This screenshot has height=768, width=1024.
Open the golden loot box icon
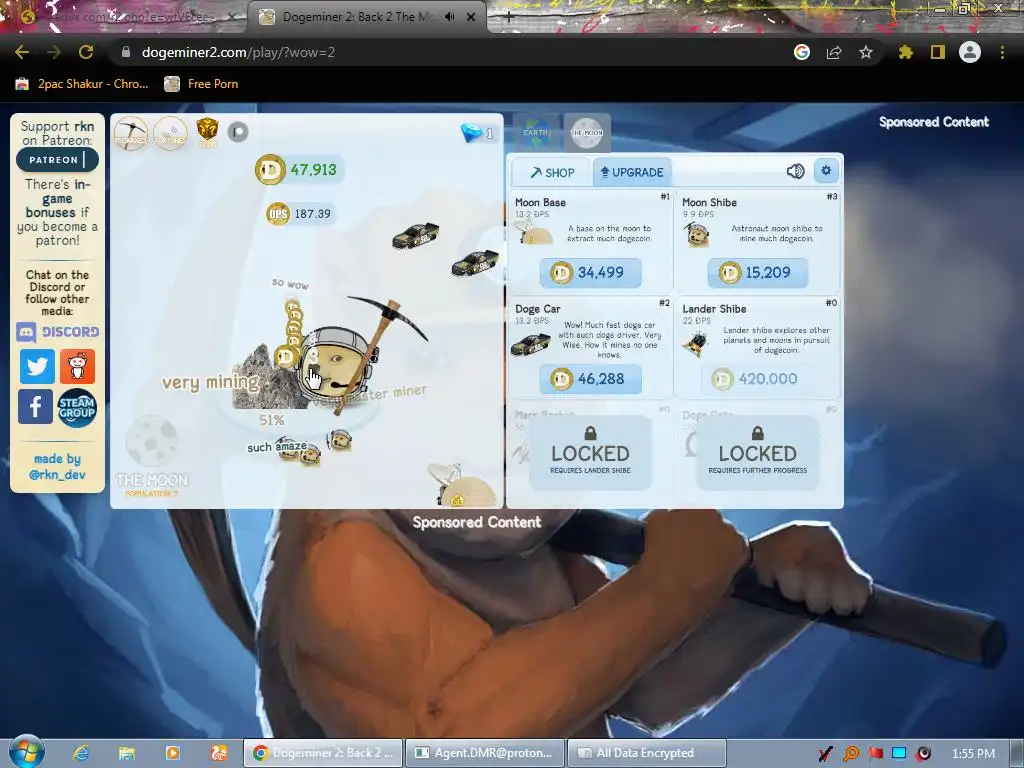pos(207,132)
